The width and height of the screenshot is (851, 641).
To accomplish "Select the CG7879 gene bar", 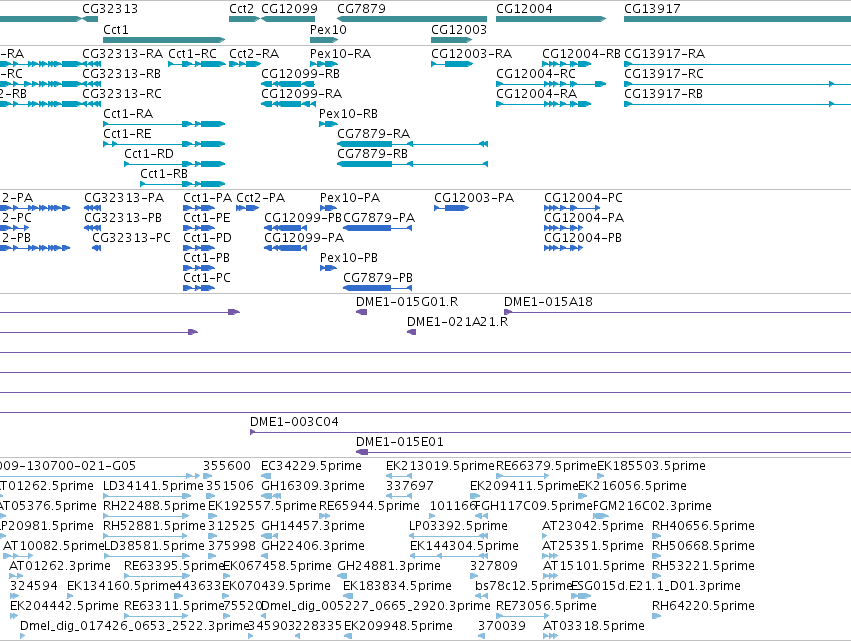I will (412, 19).
